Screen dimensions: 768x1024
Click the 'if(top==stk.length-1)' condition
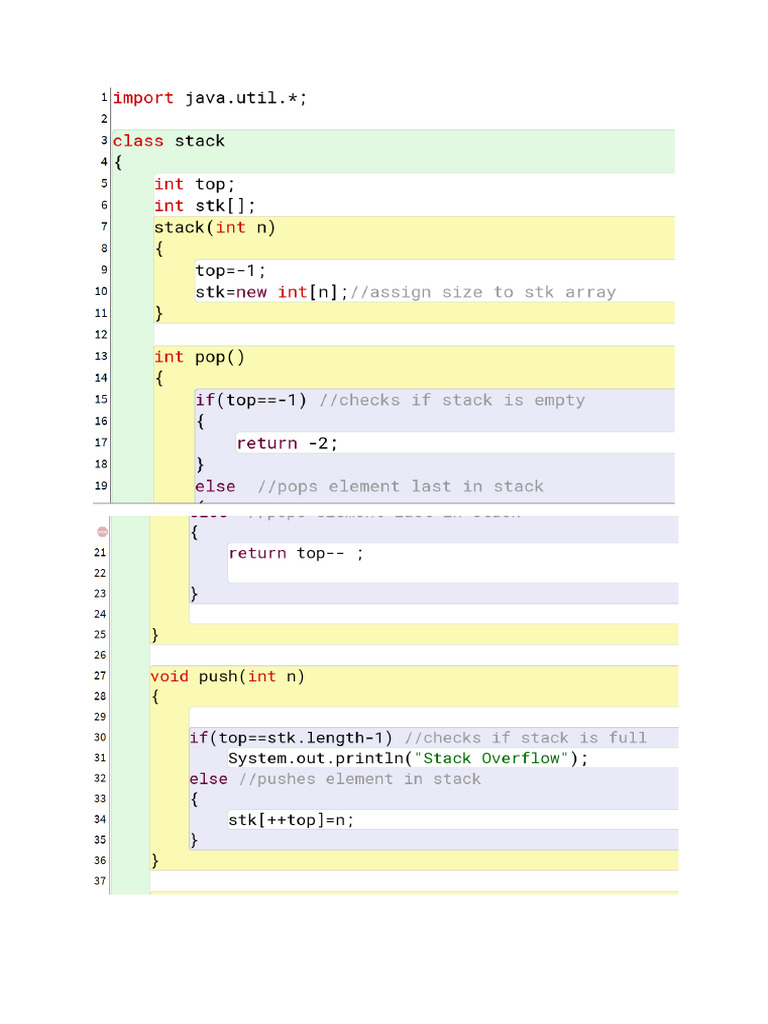292,738
